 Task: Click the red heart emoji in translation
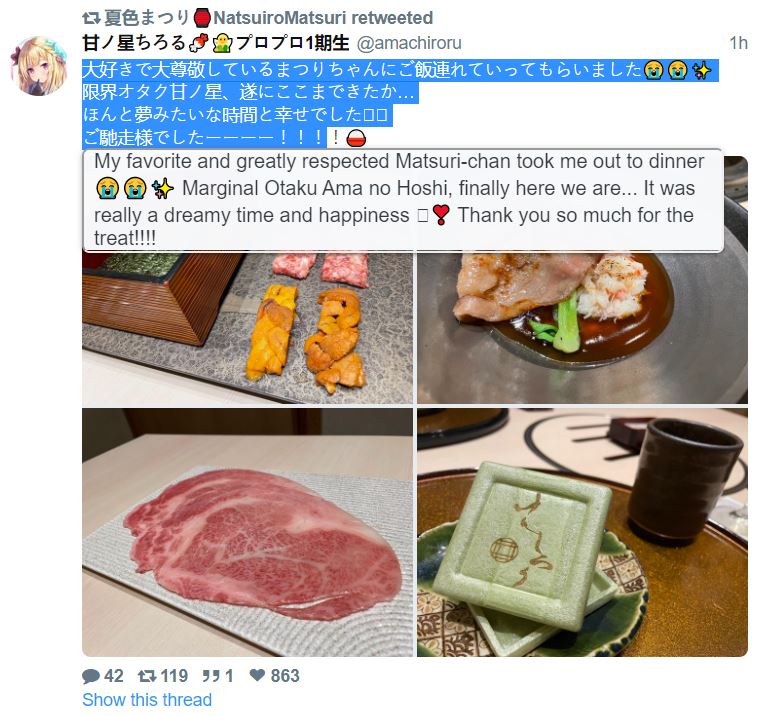(x=441, y=215)
